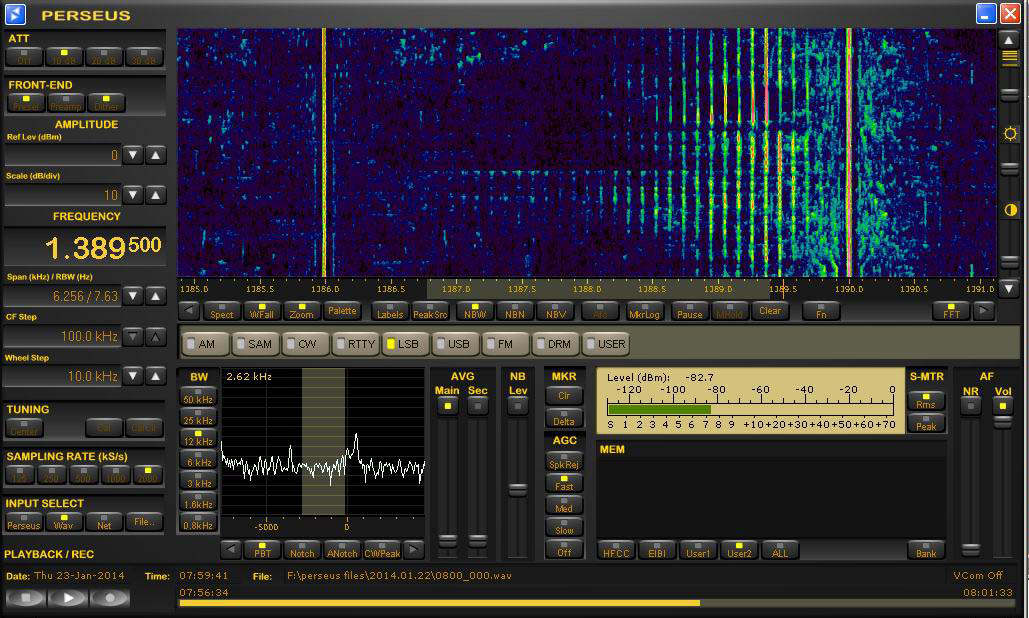Open the MkrLog marker log
Image resolution: width=1029 pixels, height=618 pixels.
[x=644, y=311]
